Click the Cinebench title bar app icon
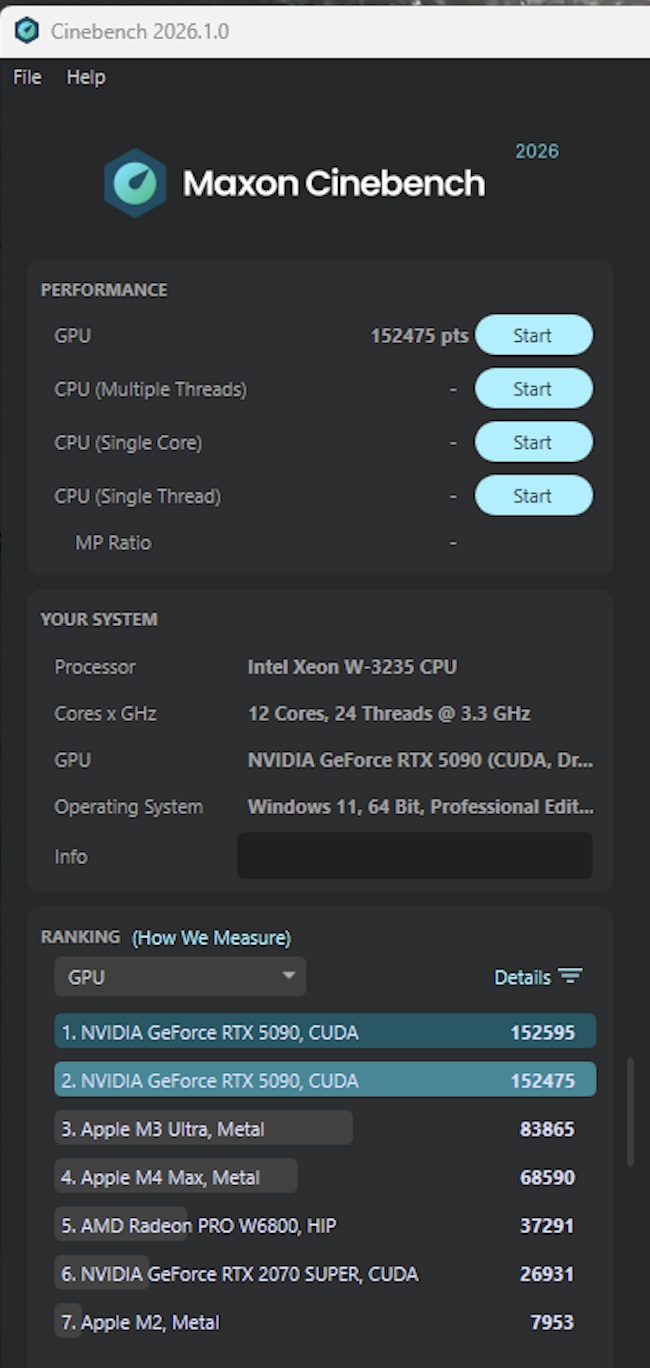 26,31
